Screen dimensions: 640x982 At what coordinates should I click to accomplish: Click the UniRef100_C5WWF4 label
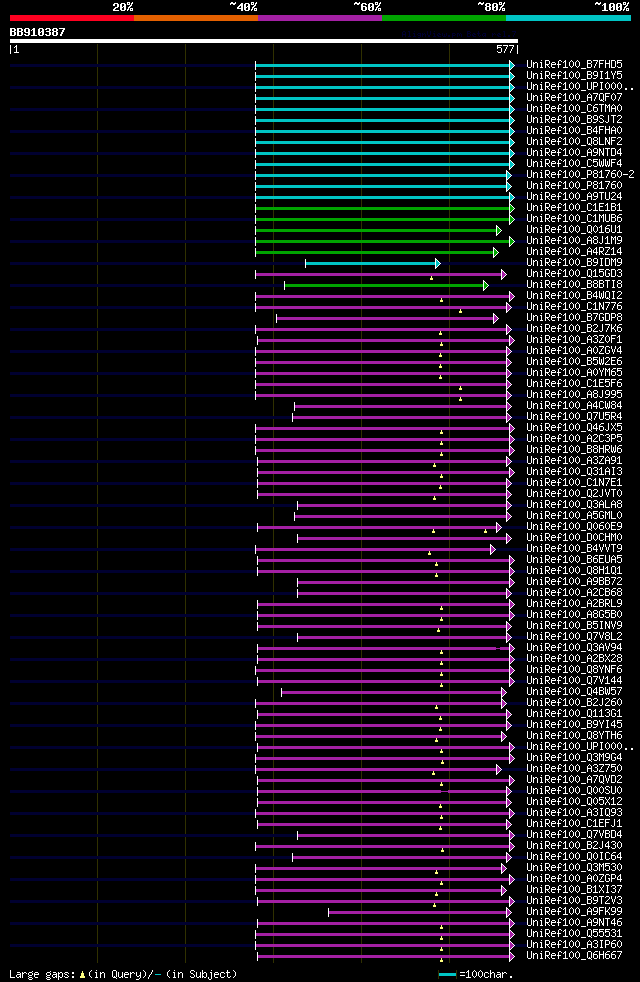[x=574, y=163]
